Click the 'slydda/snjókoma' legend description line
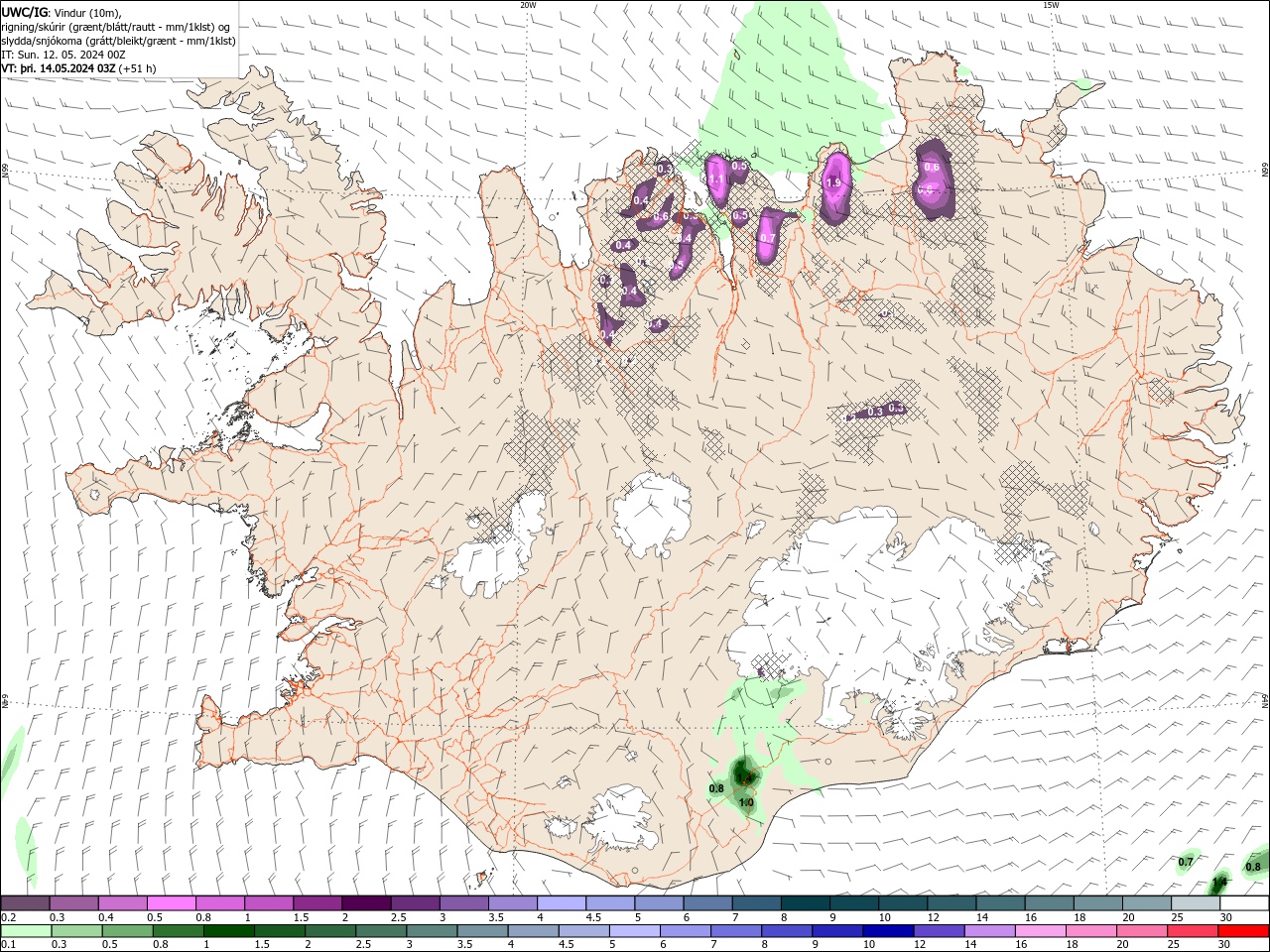Image resolution: width=1270 pixels, height=952 pixels. pyautogui.click(x=119, y=41)
